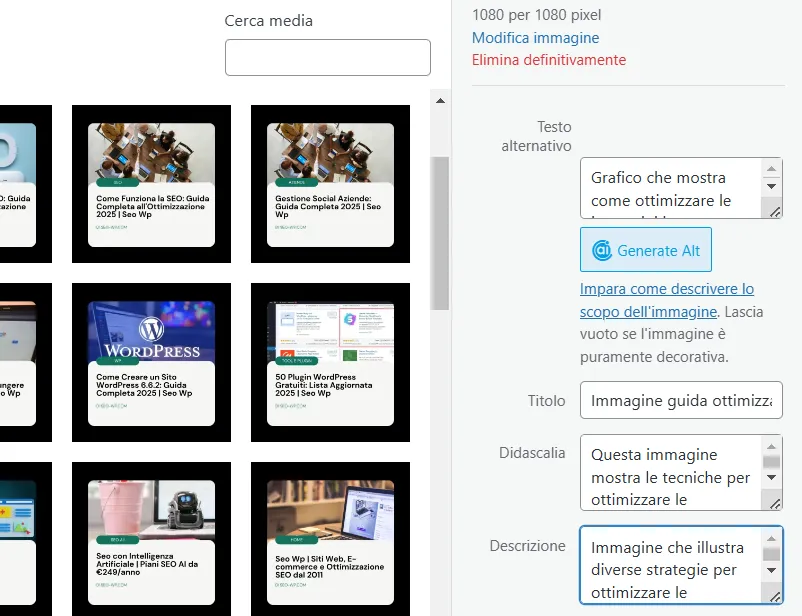Click the 'Didascalia' label

532,453
